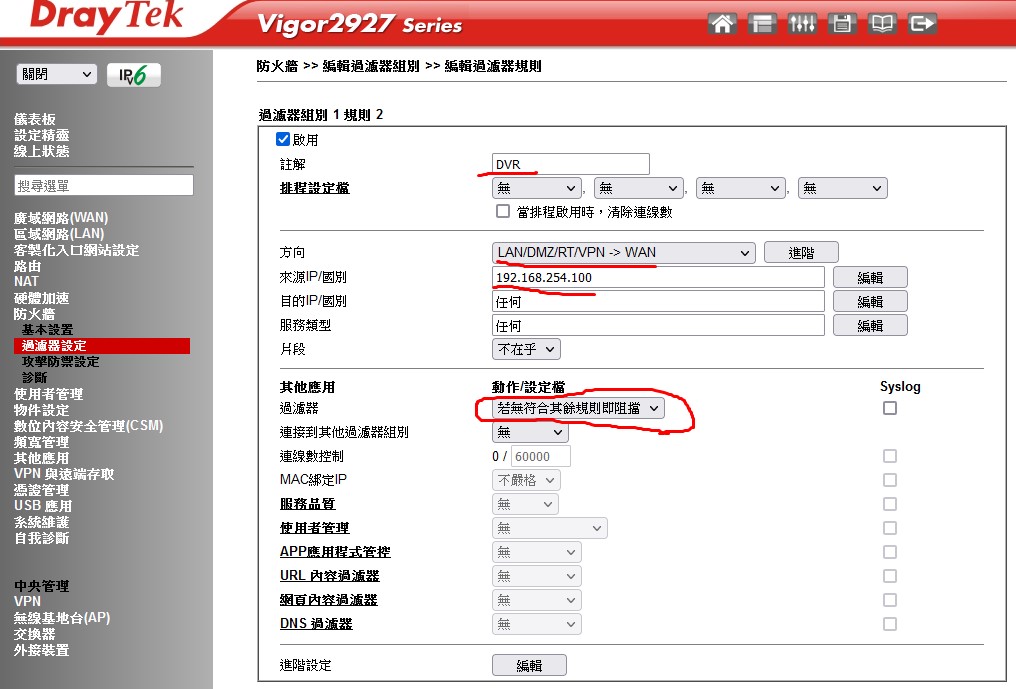Click the Home icon in top bar

pyautogui.click(x=722, y=23)
